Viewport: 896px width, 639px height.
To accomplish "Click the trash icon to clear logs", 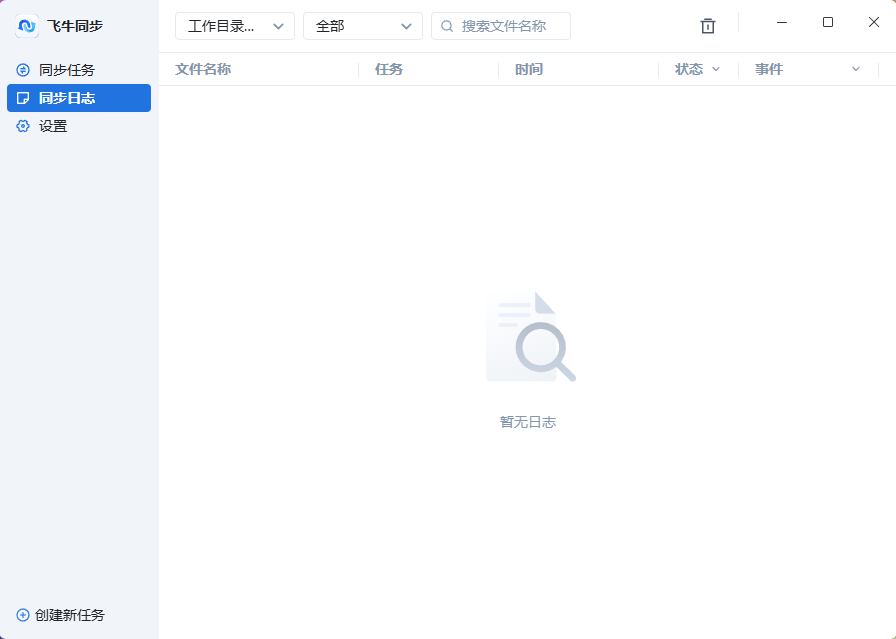I will [707, 26].
